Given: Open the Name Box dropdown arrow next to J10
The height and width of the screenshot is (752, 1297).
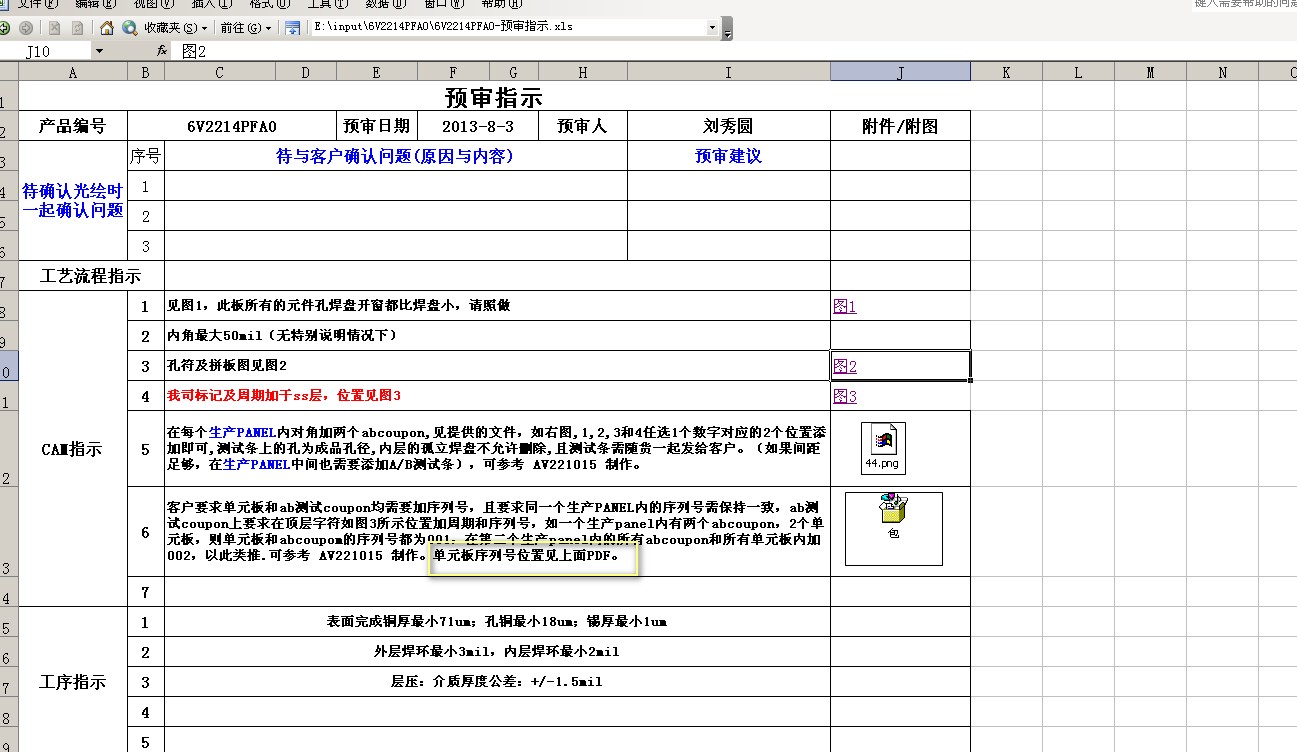Looking at the screenshot, I should (98, 51).
